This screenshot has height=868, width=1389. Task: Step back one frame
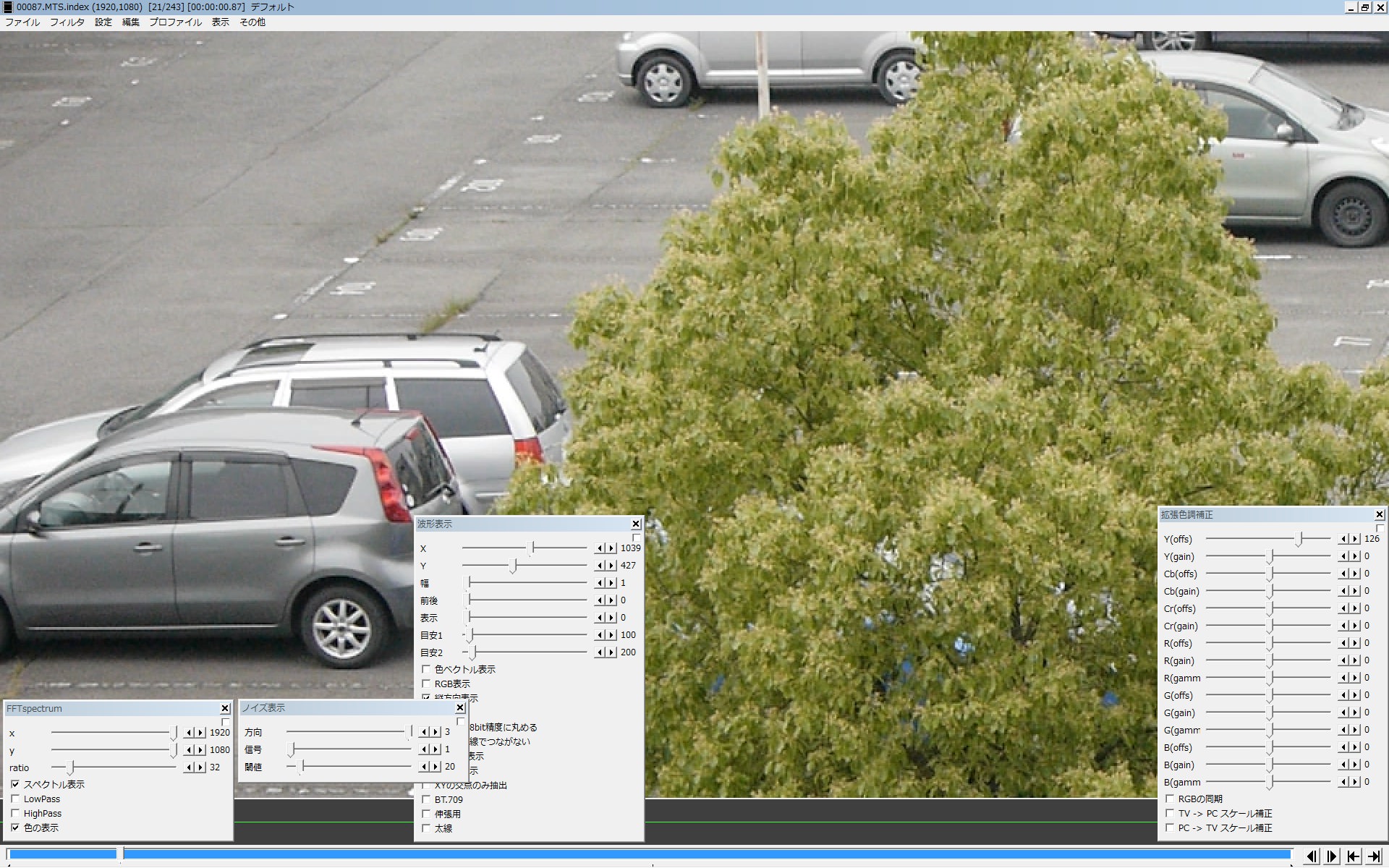pyautogui.click(x=1312, y=856)
